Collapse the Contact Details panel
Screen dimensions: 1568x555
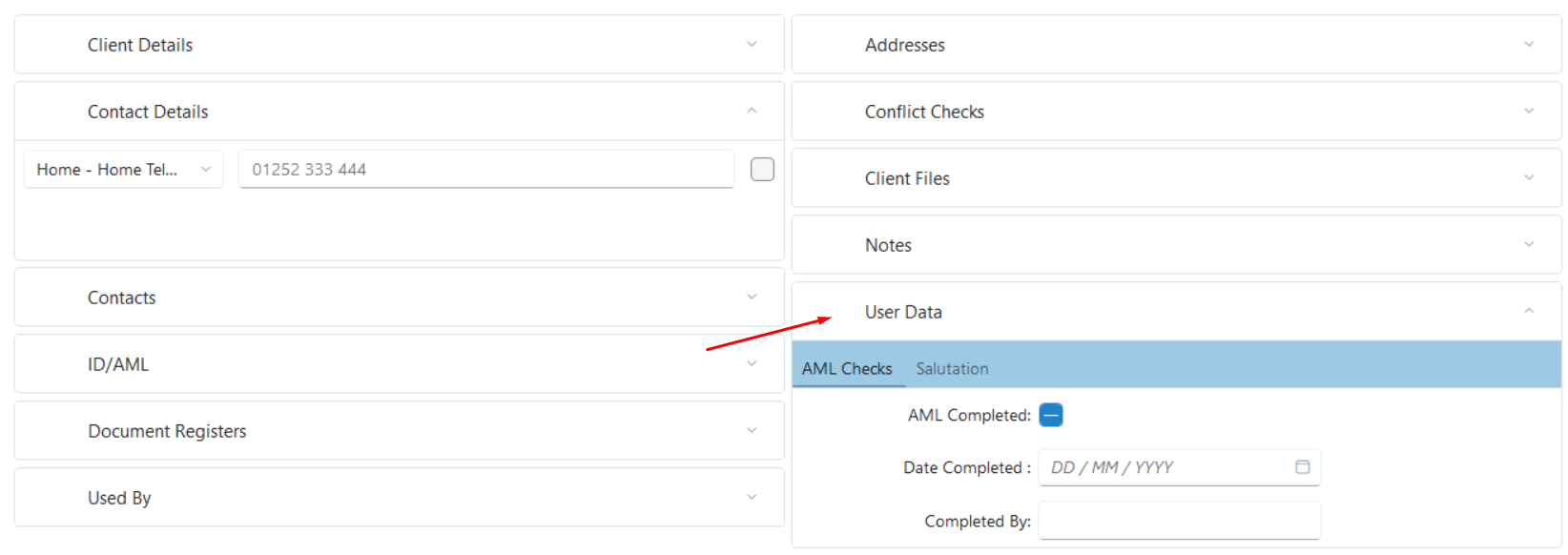[752, 112]
